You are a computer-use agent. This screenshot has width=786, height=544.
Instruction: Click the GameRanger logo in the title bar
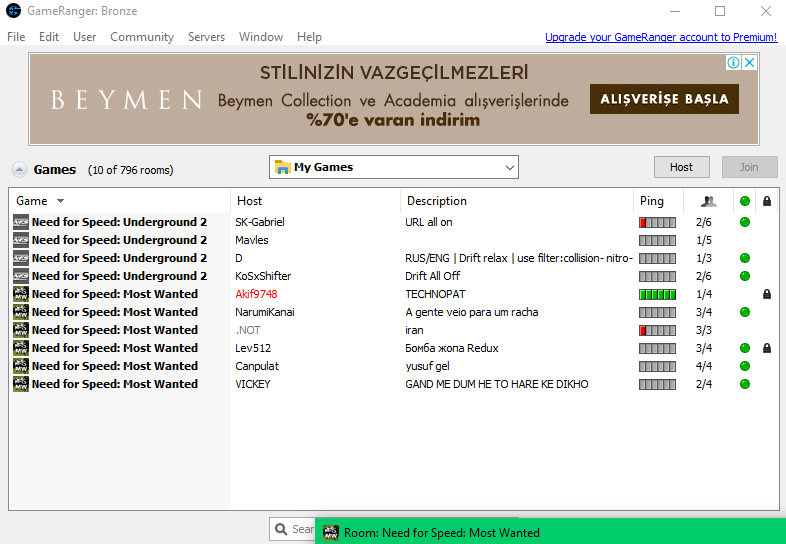pyautogui.click(x=14, y=11)
